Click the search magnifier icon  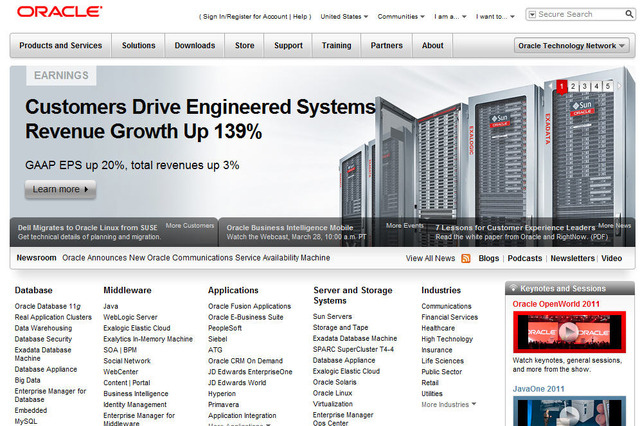[629, 14]
